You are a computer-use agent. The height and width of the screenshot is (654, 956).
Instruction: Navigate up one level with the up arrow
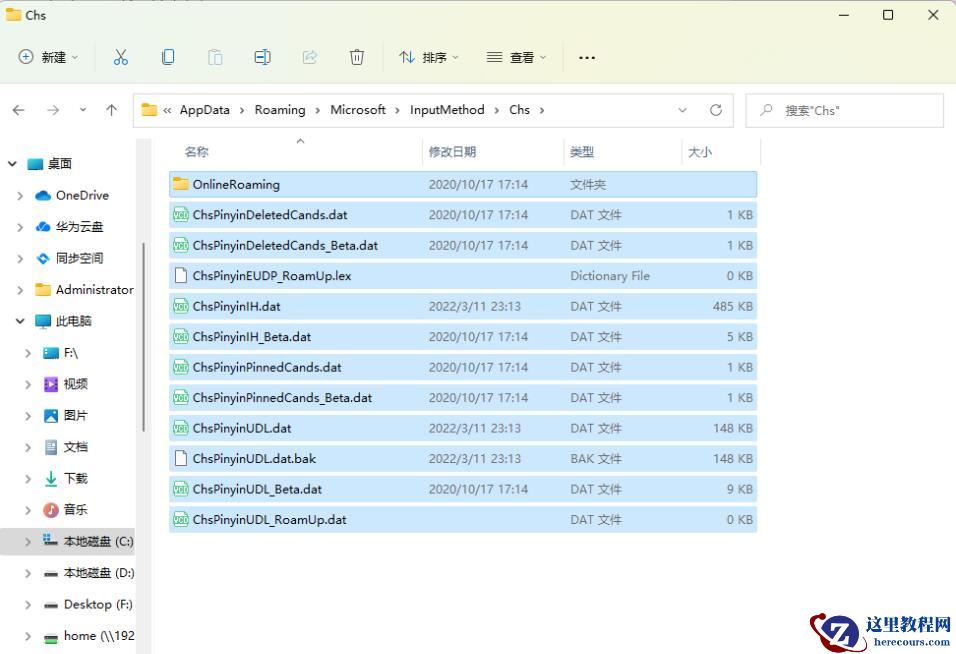[x=111, y=110]
